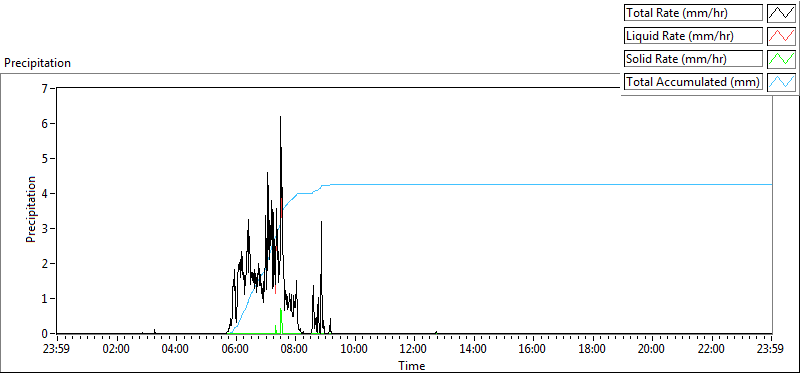Click the Time axis label
The width and height of the screenshot is (800, 373).
tap(412, 365)
